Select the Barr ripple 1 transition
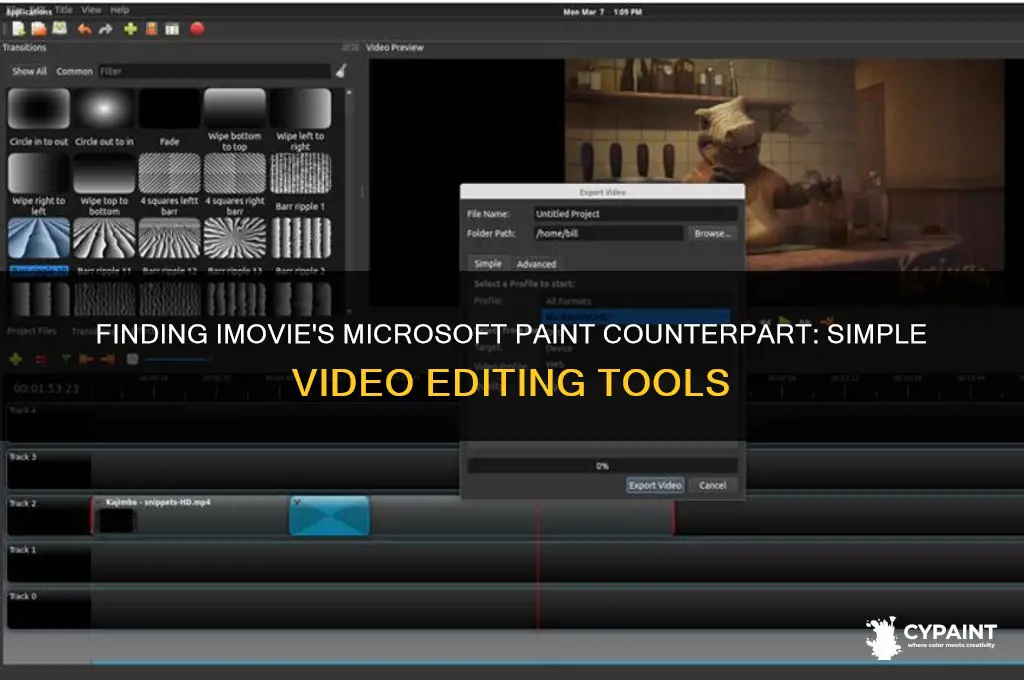Viewport: 1024px width, 680px height. pos(300,182)
